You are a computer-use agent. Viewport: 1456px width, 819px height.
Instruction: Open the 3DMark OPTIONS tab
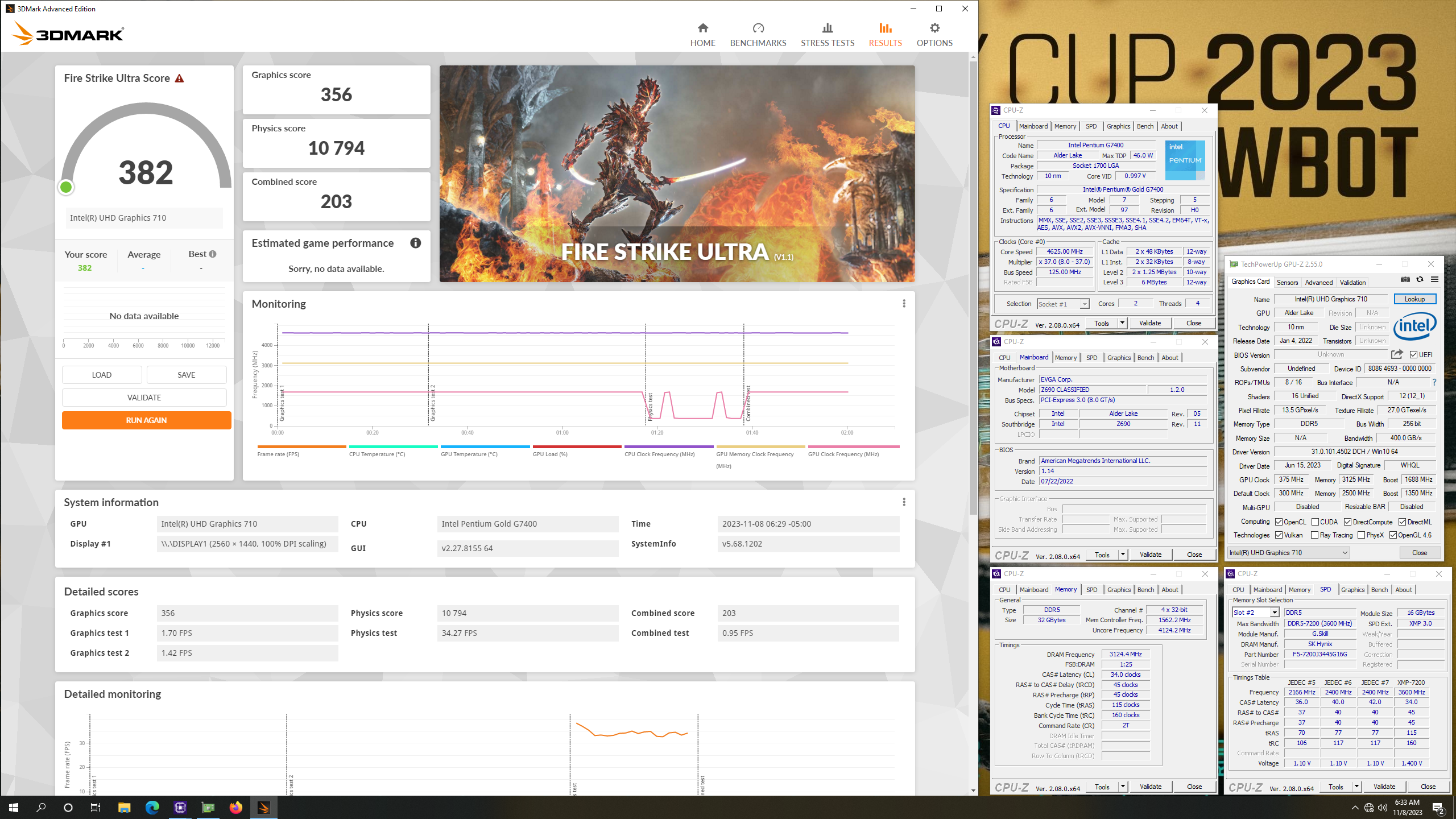934,35
